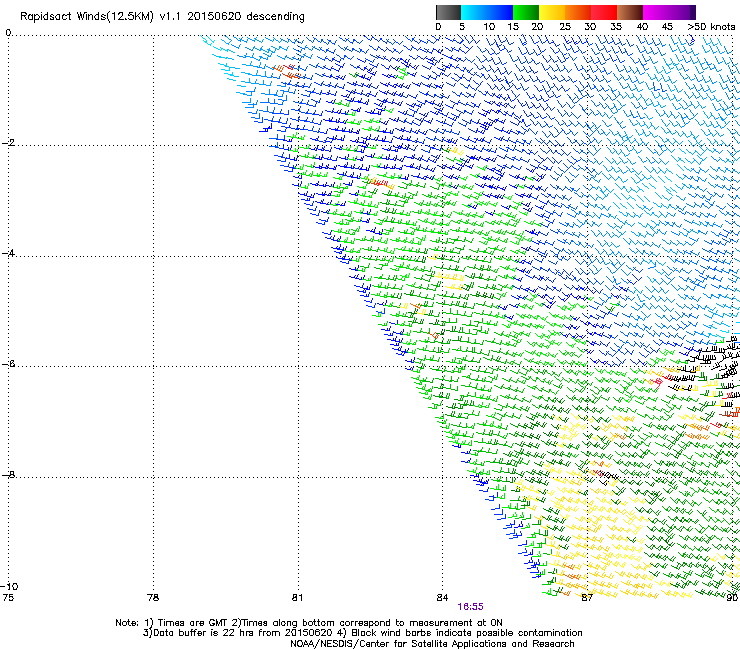Select the brown 35-40 knots legend swatch
Screen dimensions: 740x650
(x=630, y=12)
